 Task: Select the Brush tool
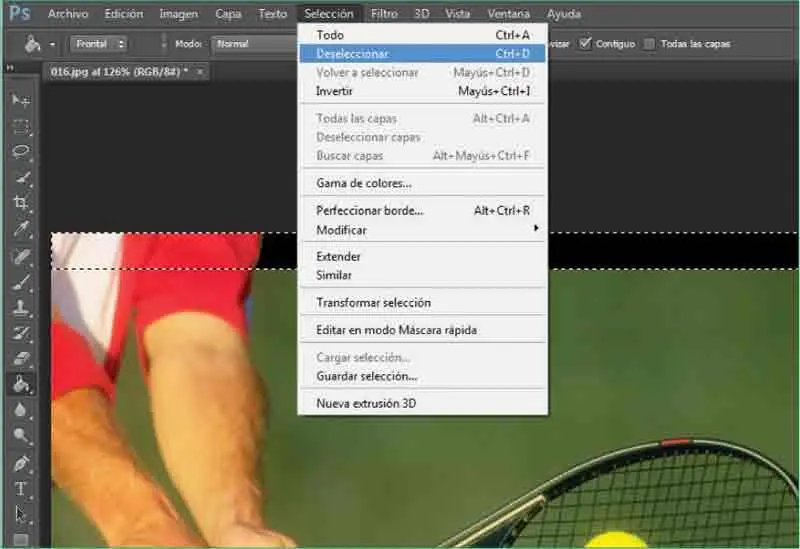pos(20,282)
